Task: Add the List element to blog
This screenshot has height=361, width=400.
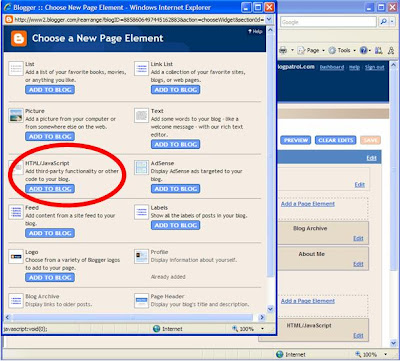Action: tap(50, 90)
